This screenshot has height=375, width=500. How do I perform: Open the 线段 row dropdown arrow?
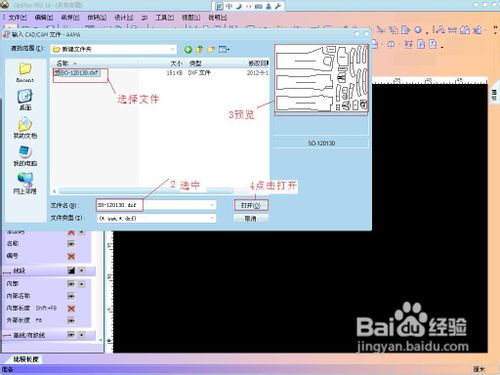point(82,270)
